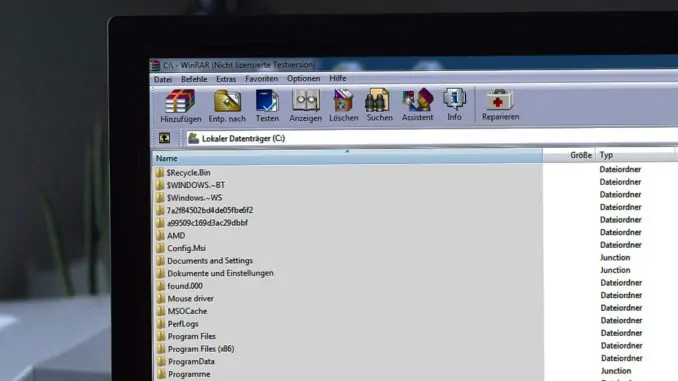Image resolution: width=678 pixels, height=381 pixels.
Task: Click Dateiordner type cell of AMD row
Action: point(620,232)
